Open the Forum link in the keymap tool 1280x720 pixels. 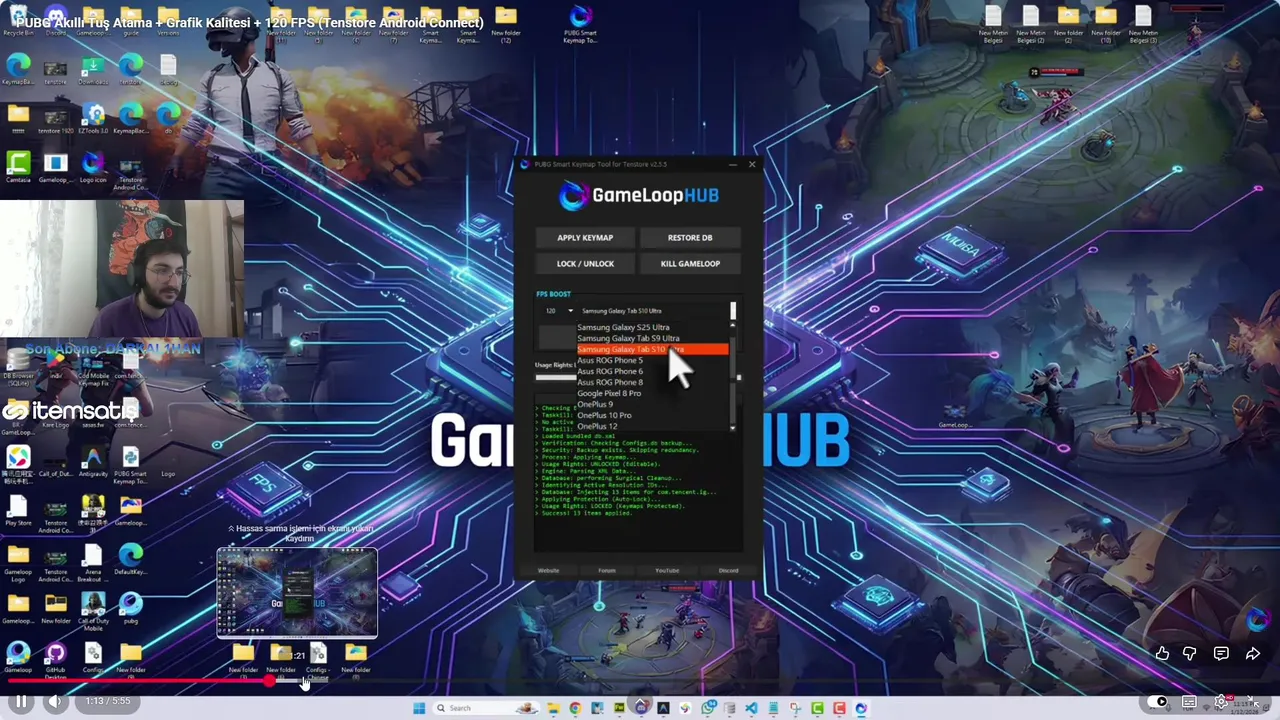pos(607,571)
